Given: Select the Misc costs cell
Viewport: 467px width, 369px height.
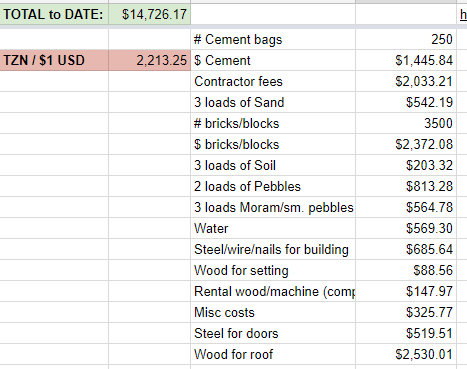Looking at the screenshot, I should [273, 312].
